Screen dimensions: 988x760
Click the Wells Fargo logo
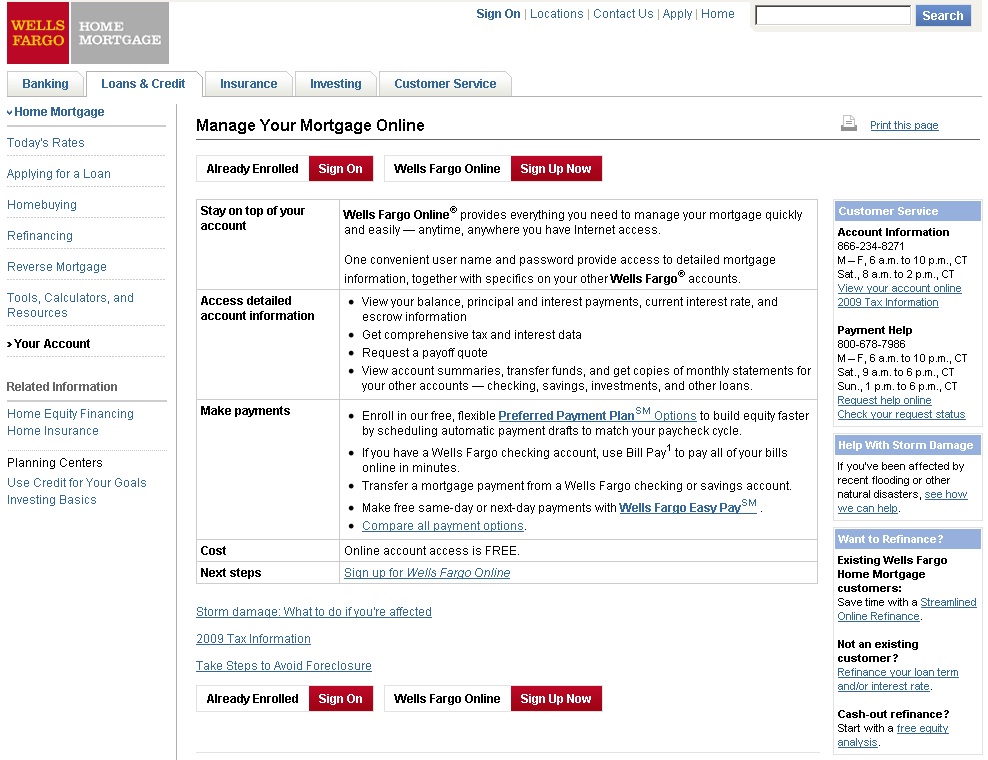[37, 33]
